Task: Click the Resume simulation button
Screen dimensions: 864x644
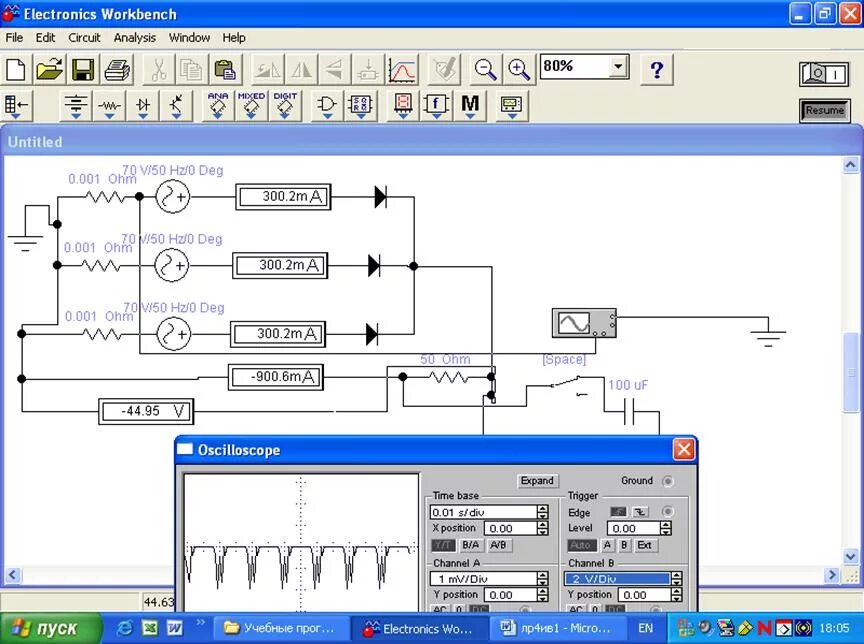Action: (824, 110)
